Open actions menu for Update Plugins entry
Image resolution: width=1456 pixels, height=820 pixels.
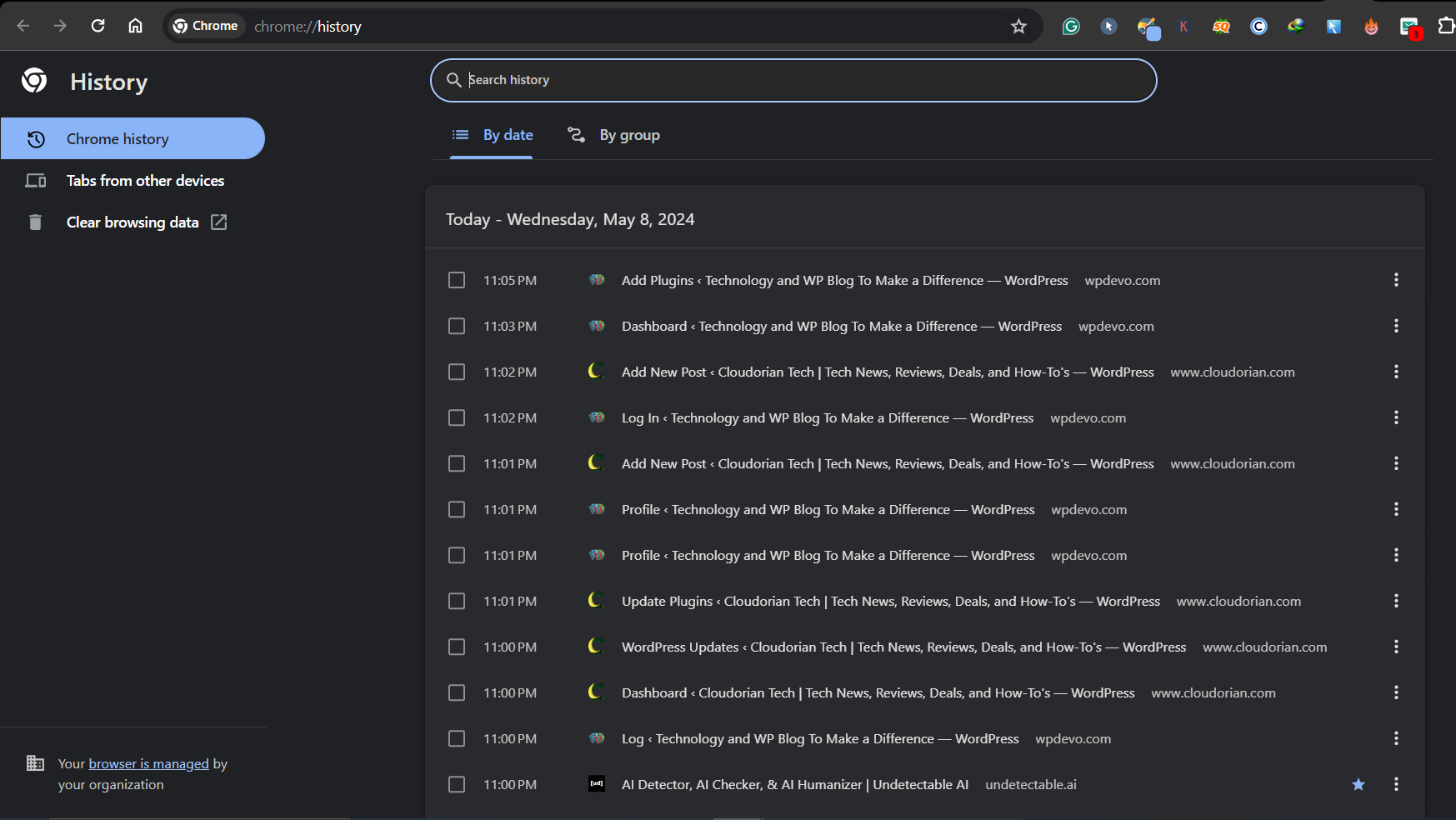[x=1396, y=601]
